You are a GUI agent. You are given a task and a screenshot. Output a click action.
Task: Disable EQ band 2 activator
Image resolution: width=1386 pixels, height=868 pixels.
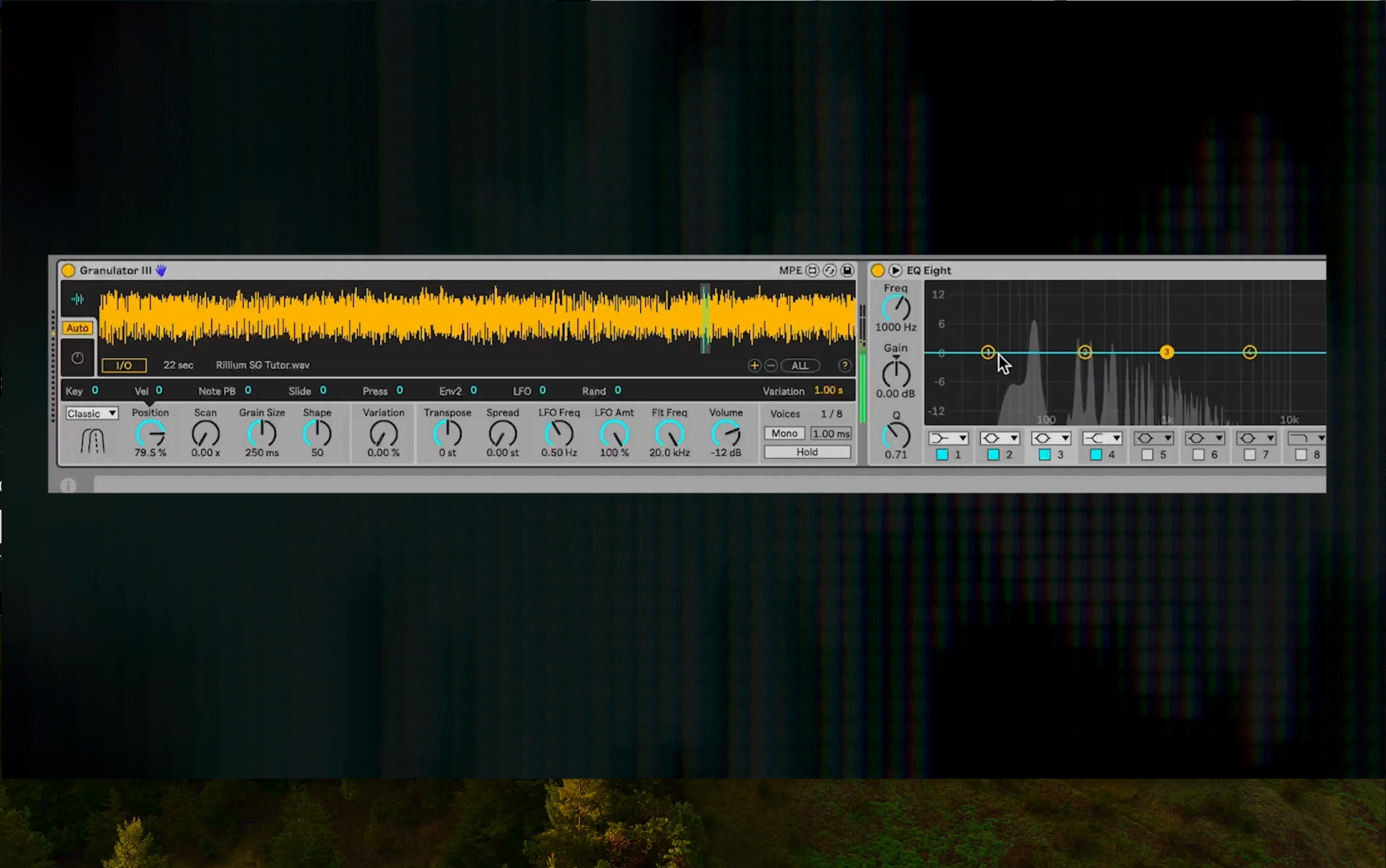pos(993,455)
